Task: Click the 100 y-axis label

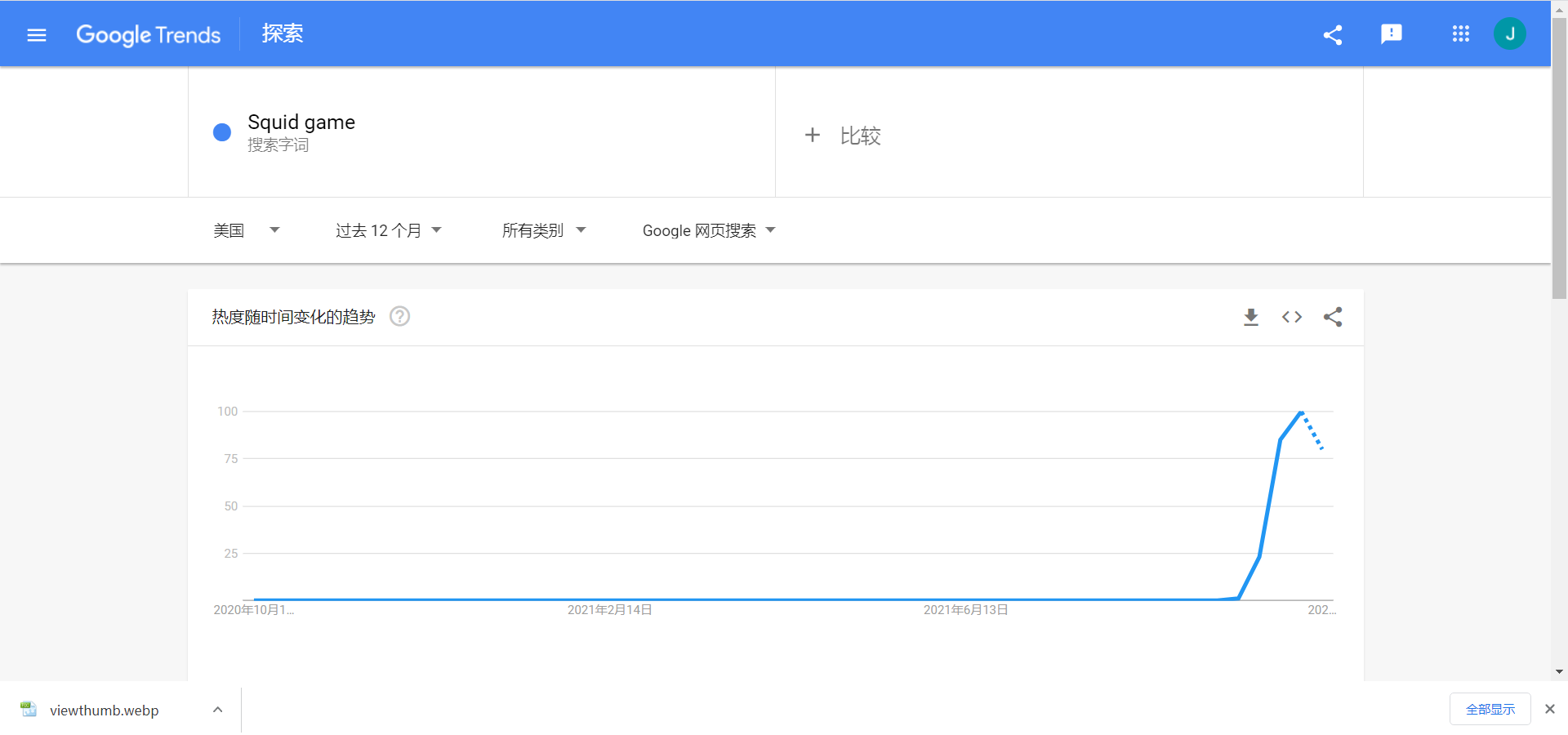Action: pyautogui.click(x=228, y=412)
